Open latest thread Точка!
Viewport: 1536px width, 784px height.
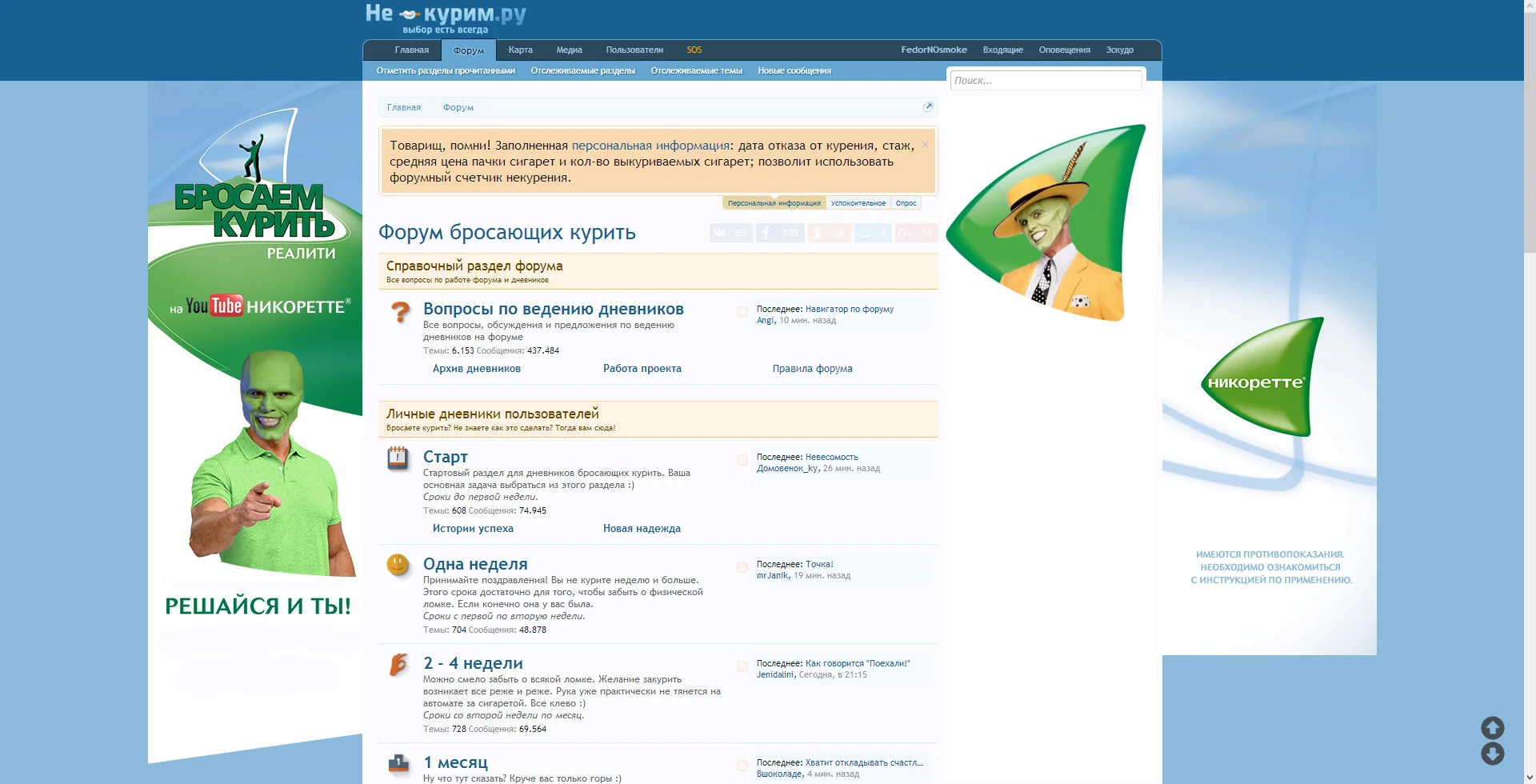pos(819,564)
